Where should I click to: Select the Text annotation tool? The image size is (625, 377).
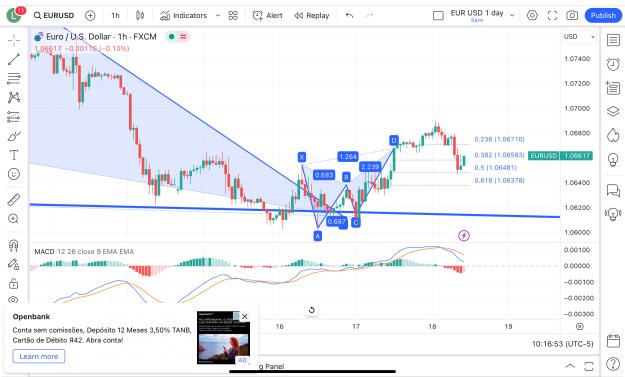point(14,155)
